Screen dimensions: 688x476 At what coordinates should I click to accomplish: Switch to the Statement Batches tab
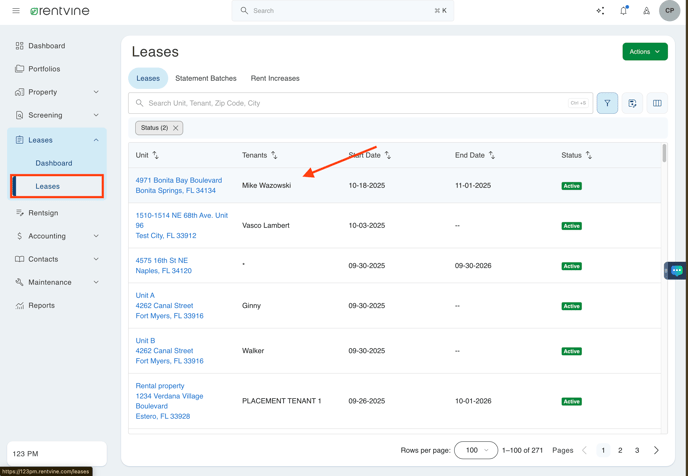206,78
